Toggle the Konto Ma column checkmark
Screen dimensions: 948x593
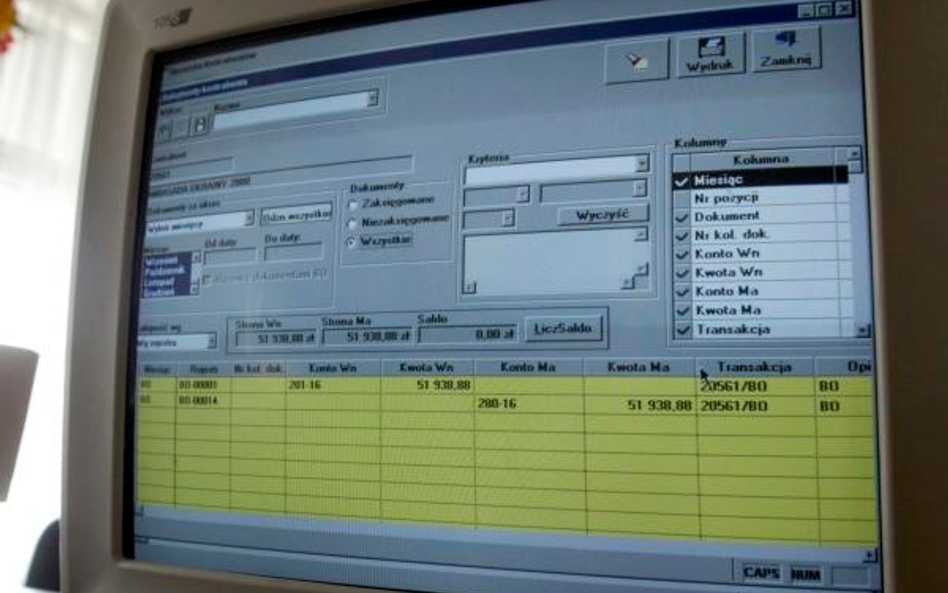pyautogui.click(x=683, y=292)
